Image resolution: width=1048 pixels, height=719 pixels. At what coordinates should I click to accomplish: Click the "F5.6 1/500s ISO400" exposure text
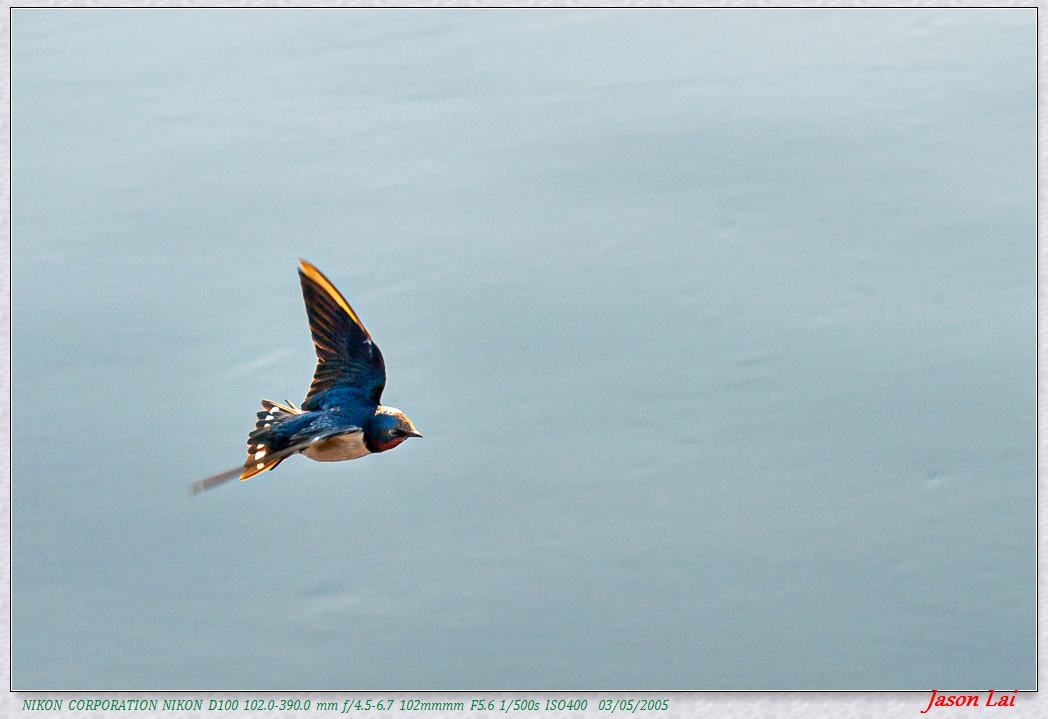pyautogui.click(x=529, y=706)
